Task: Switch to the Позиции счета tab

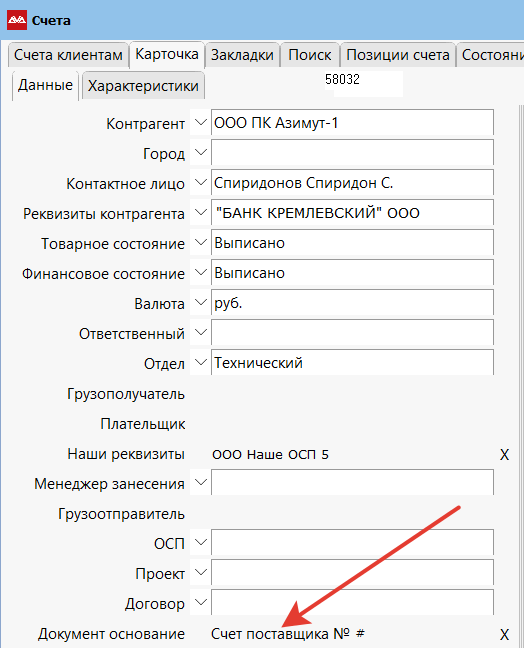Action: click(x=398, y=55)
